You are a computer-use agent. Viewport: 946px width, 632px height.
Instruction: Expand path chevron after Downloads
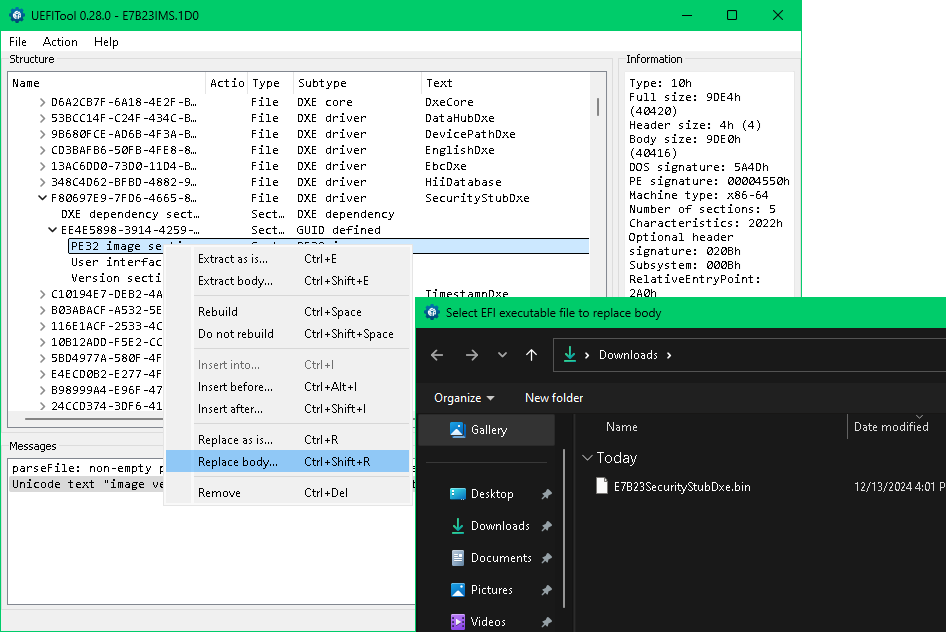pyautogui.click(x=669, y=355)
